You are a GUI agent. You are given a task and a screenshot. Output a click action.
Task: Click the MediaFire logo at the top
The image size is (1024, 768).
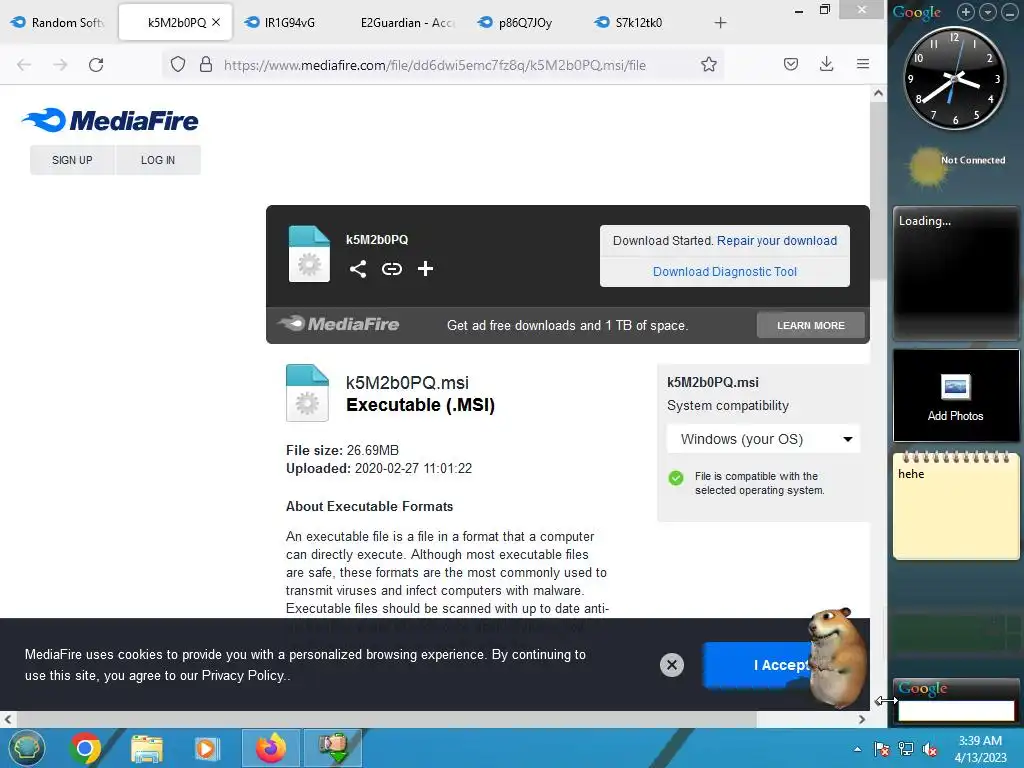click(x=110, y=120)
